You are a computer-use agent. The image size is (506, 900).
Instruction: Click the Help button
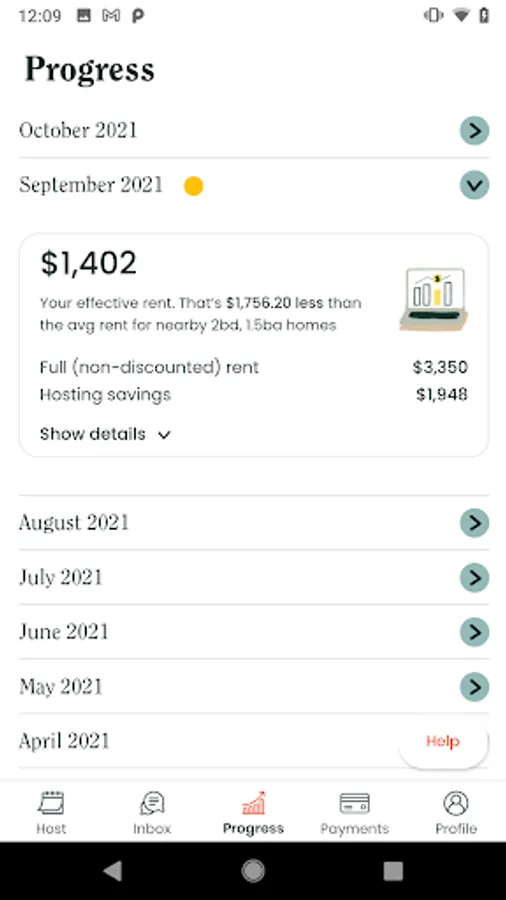point(443,741)
